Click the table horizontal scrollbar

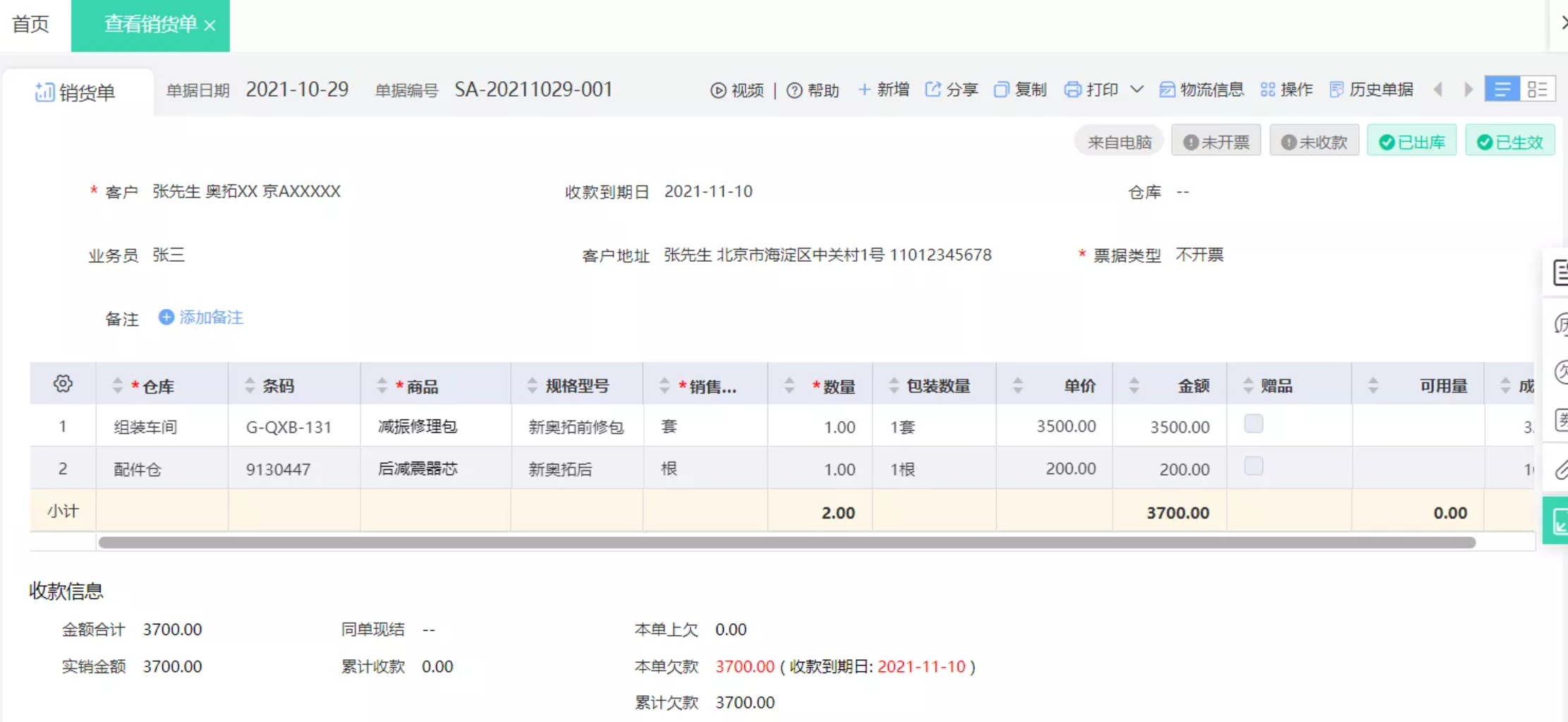pos(786,543)
